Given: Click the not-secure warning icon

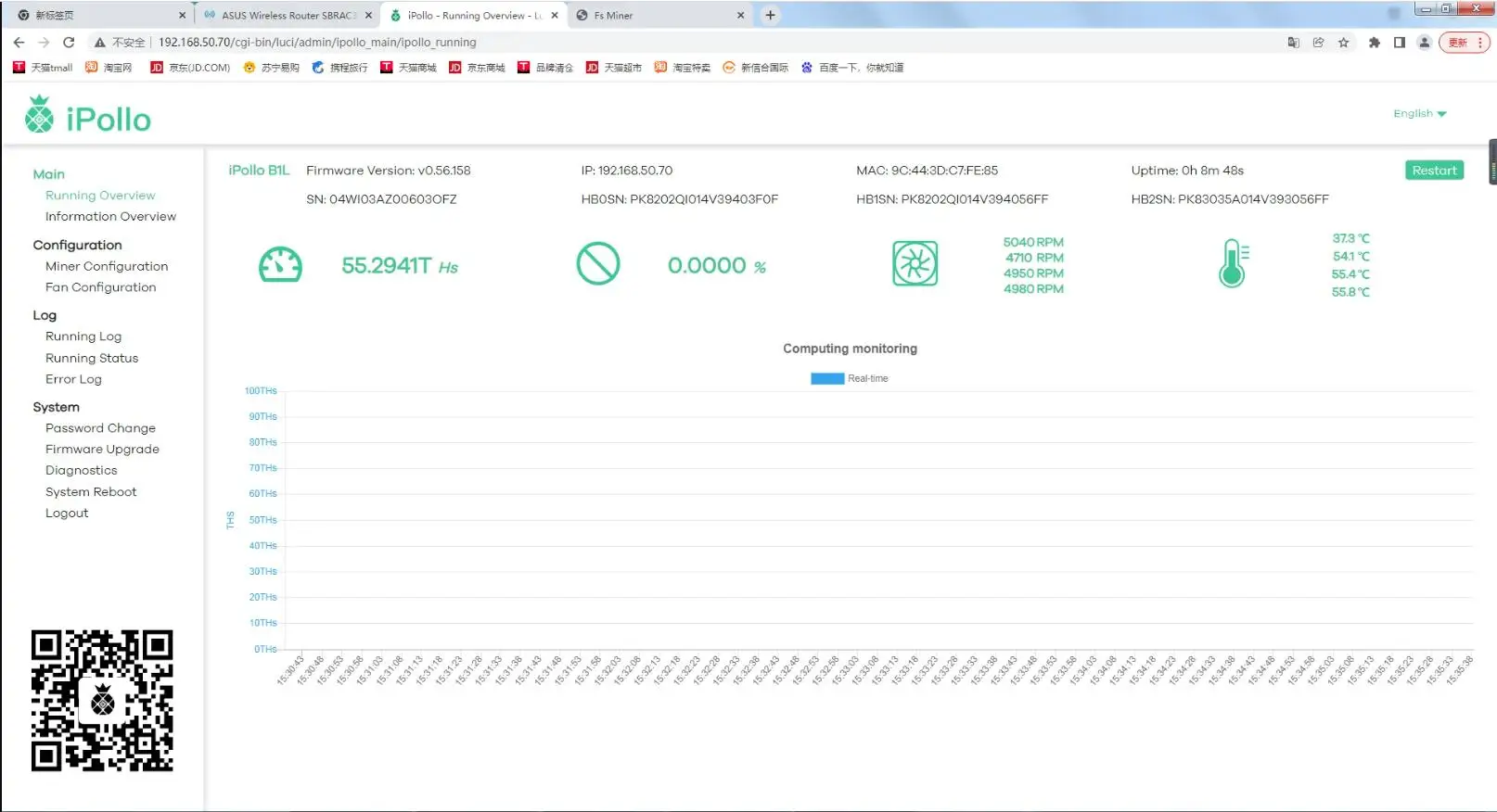Looking at the screenshot, I should point(99,43).
